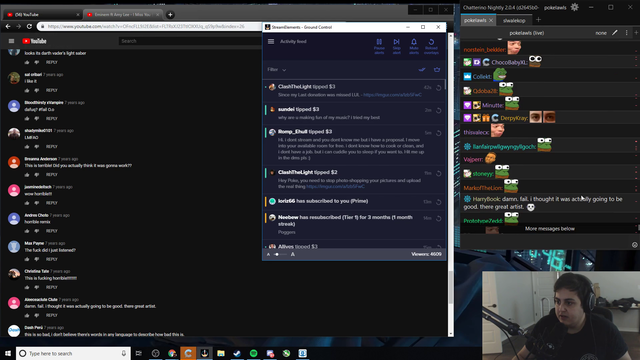Reload overlays in Ground Control
The width and height of the screenshot is (640, 360).
coord(431,46)
